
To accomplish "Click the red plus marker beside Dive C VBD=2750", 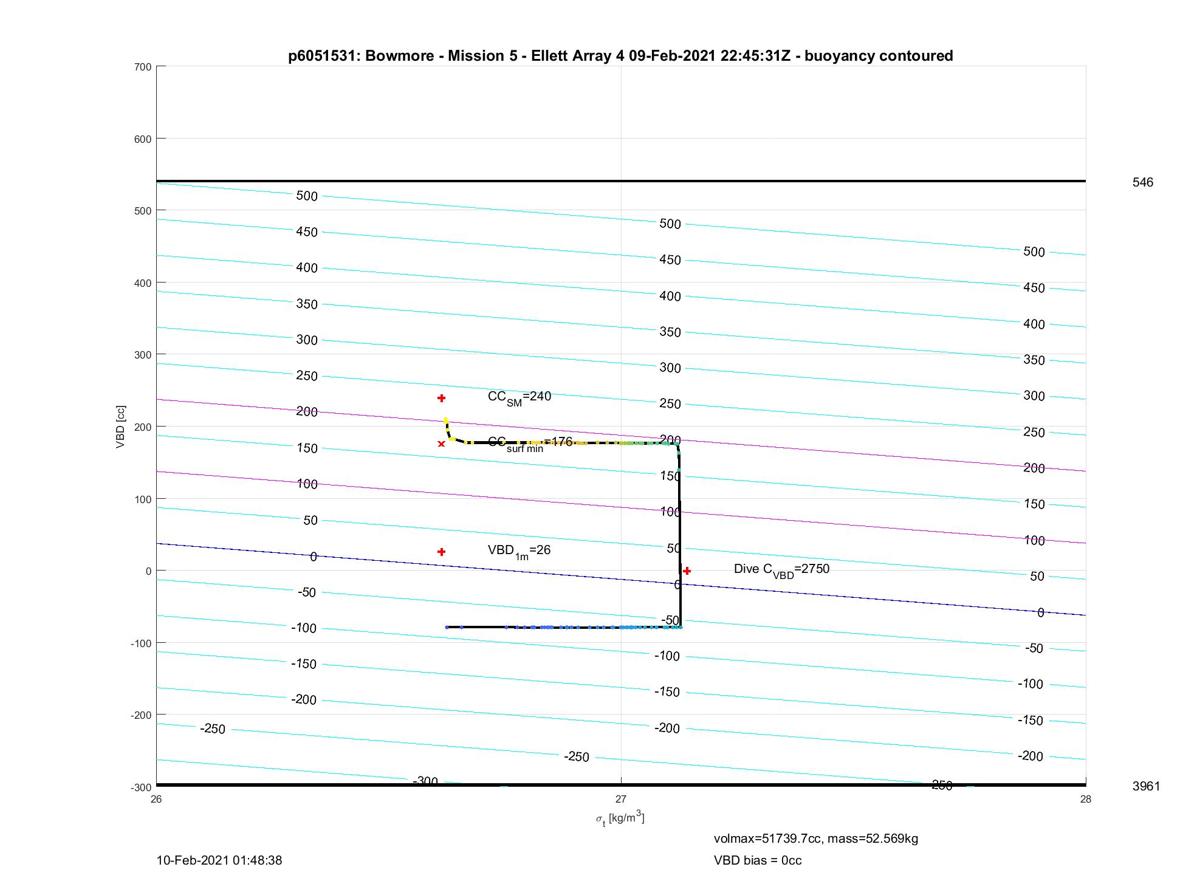I will tap(687, 571).
